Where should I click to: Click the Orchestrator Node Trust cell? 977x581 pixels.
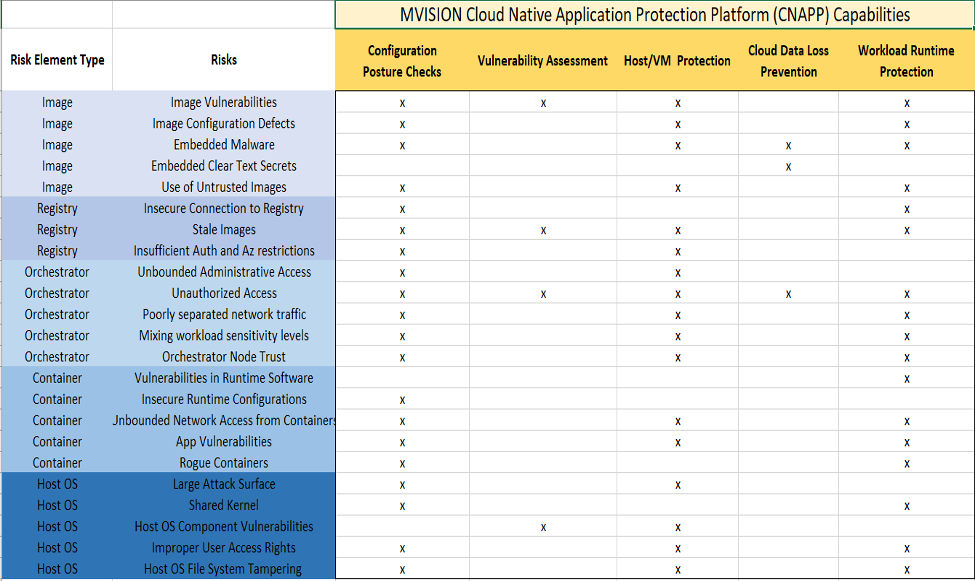tap(224, 357)
